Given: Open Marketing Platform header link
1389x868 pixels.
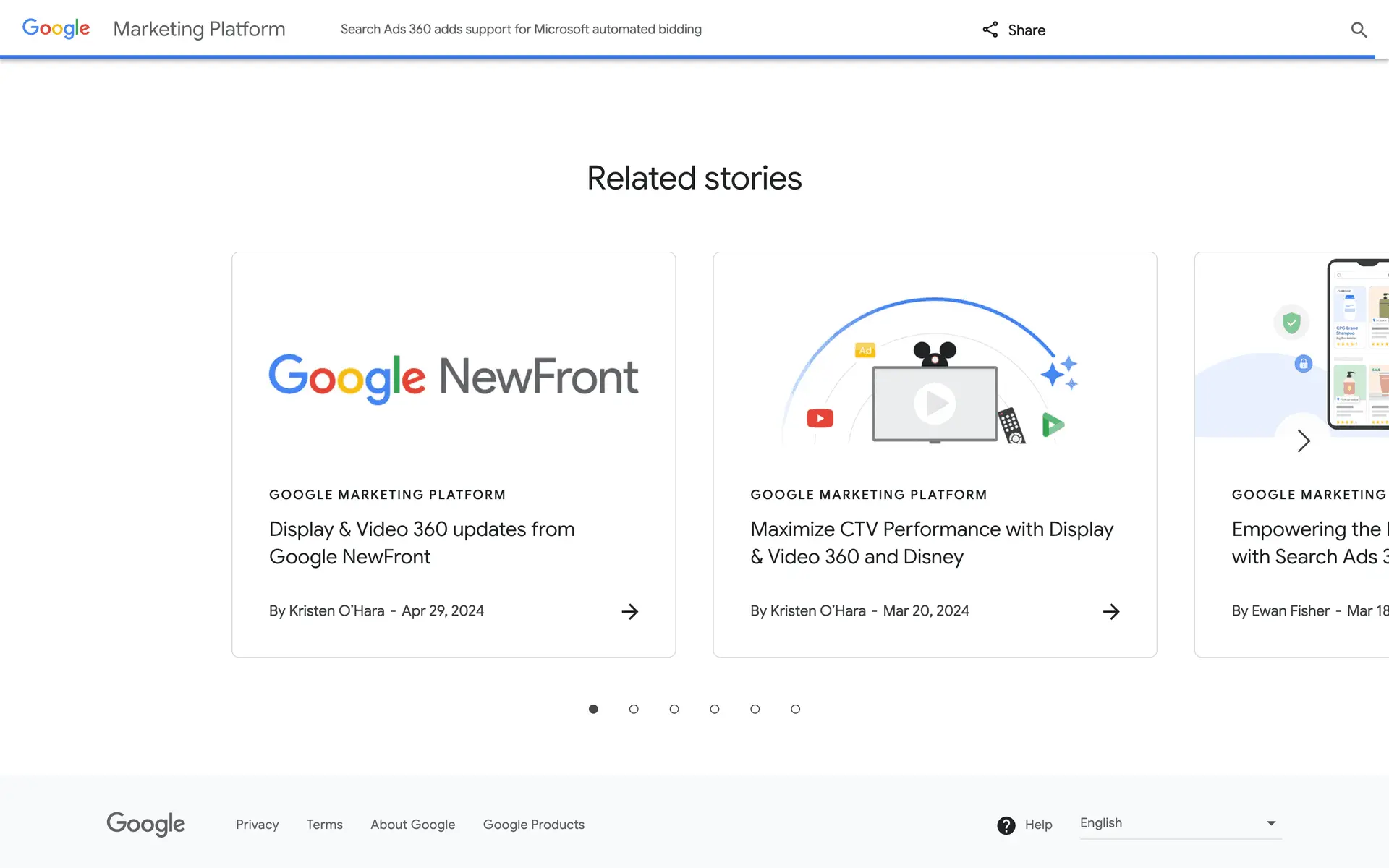Looking at the screenshot, I should (x=199, y=29).
